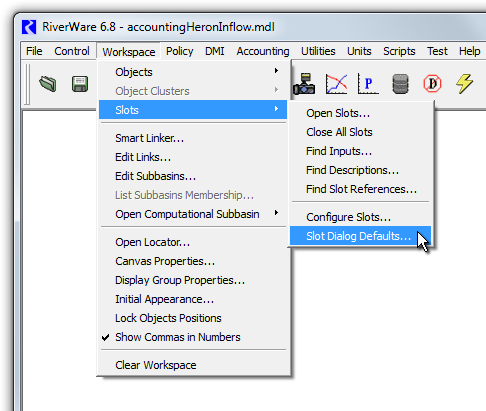
Task: Open the File menu
Action: [34, 51]
